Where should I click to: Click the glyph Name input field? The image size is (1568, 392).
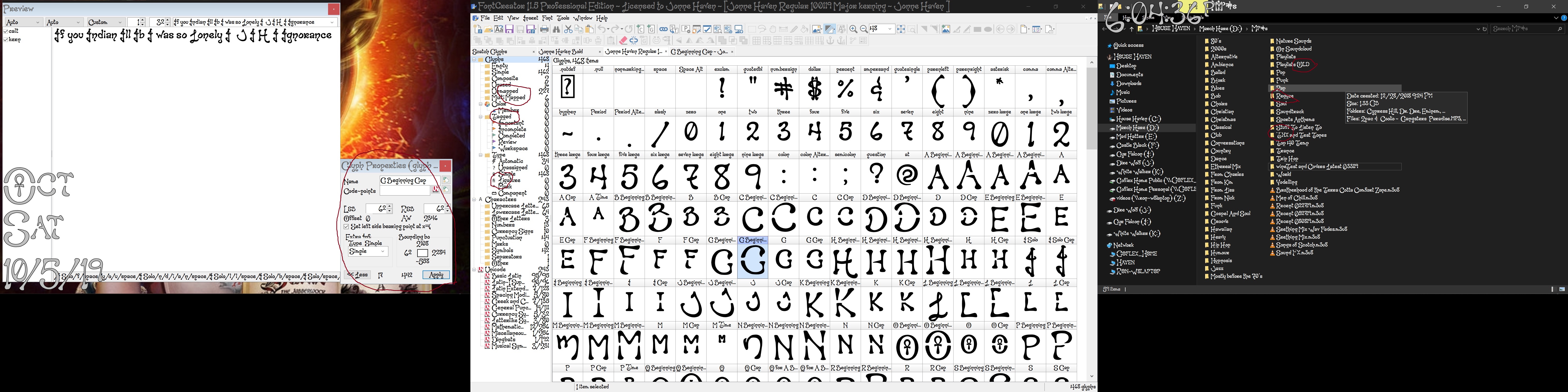pyautogui.click(x=410, y=181)
